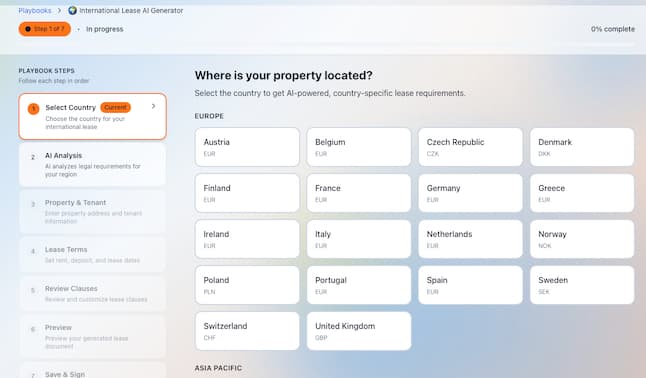Image resolution: width=646 pixels, height=378 pixels.
Task: Choose France as the country
Action: (359, 193)
